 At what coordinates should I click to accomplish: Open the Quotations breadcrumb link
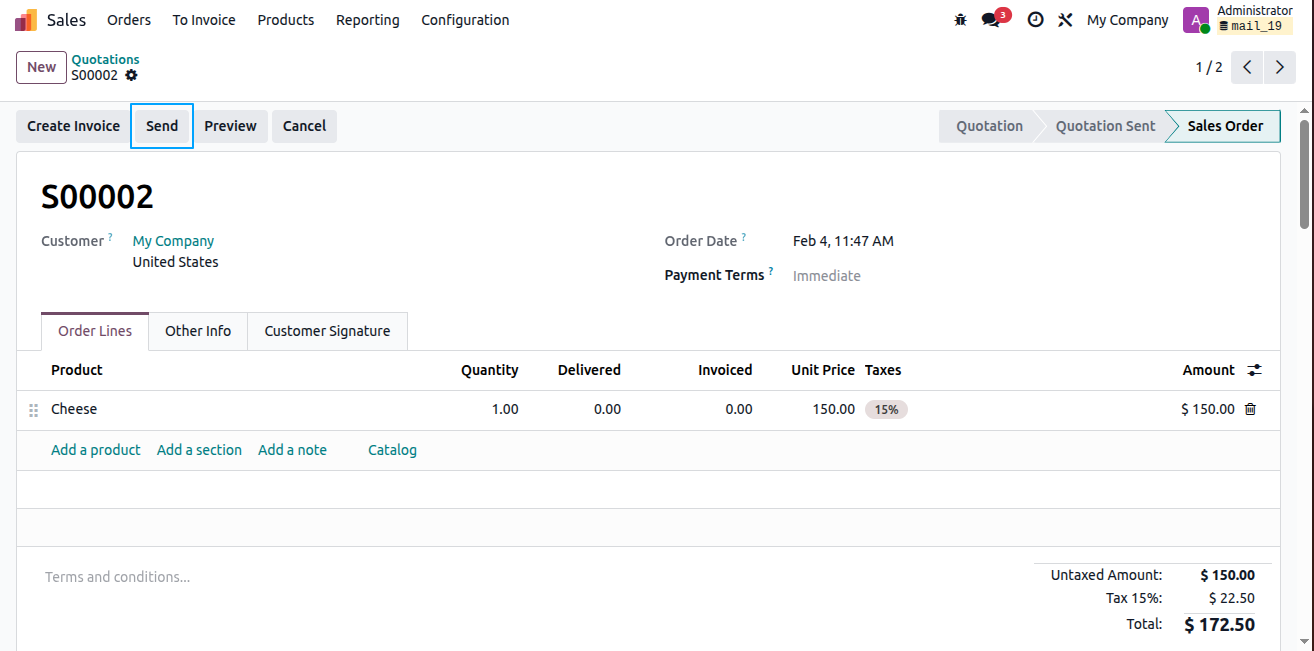105,60
